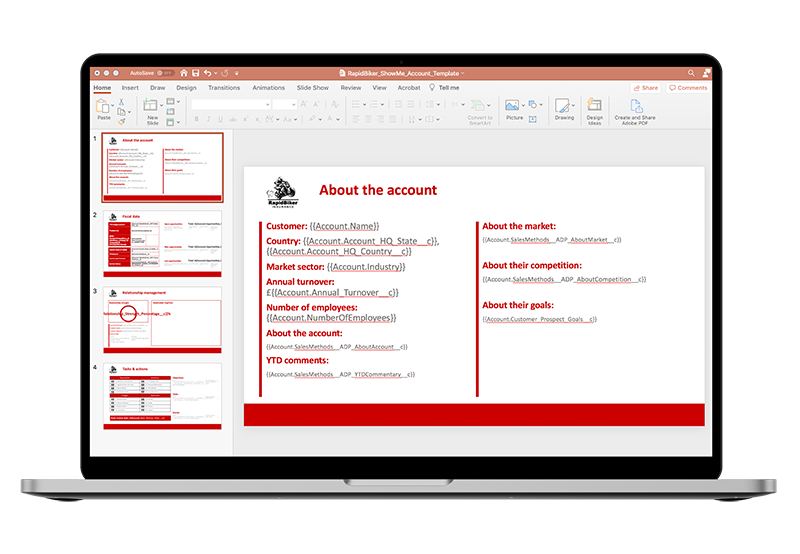Click the user account icon
Screen dimensions: 800x554
pos(706,73)
